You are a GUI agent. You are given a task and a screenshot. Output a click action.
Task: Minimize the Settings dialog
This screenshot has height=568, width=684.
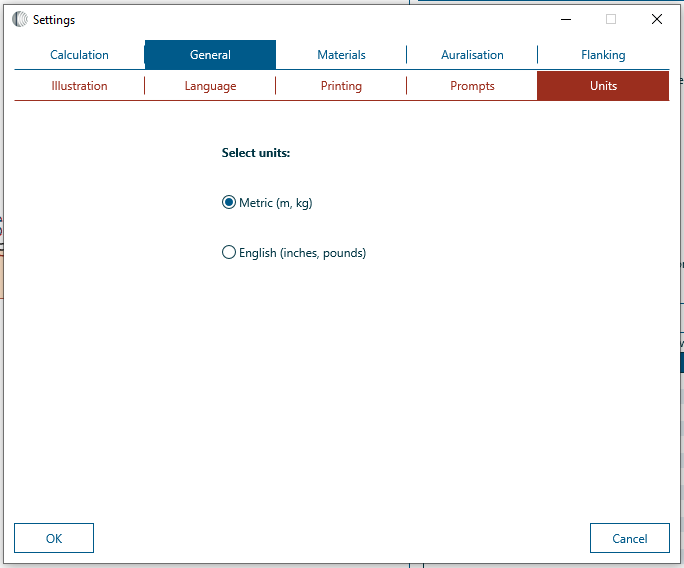pyautogui.click(x=566, y=19)
